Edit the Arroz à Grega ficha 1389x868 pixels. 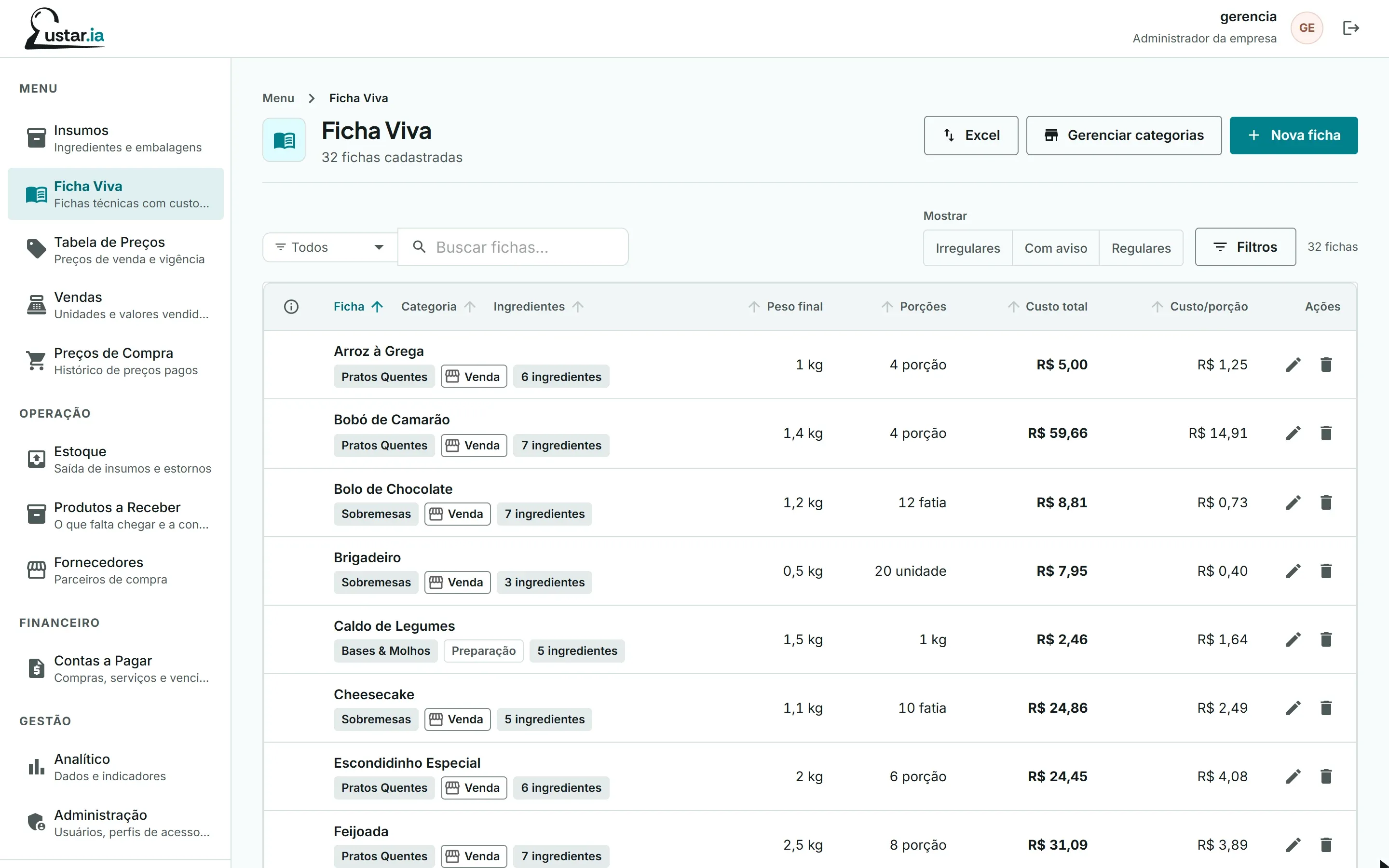click(1293, 365)
